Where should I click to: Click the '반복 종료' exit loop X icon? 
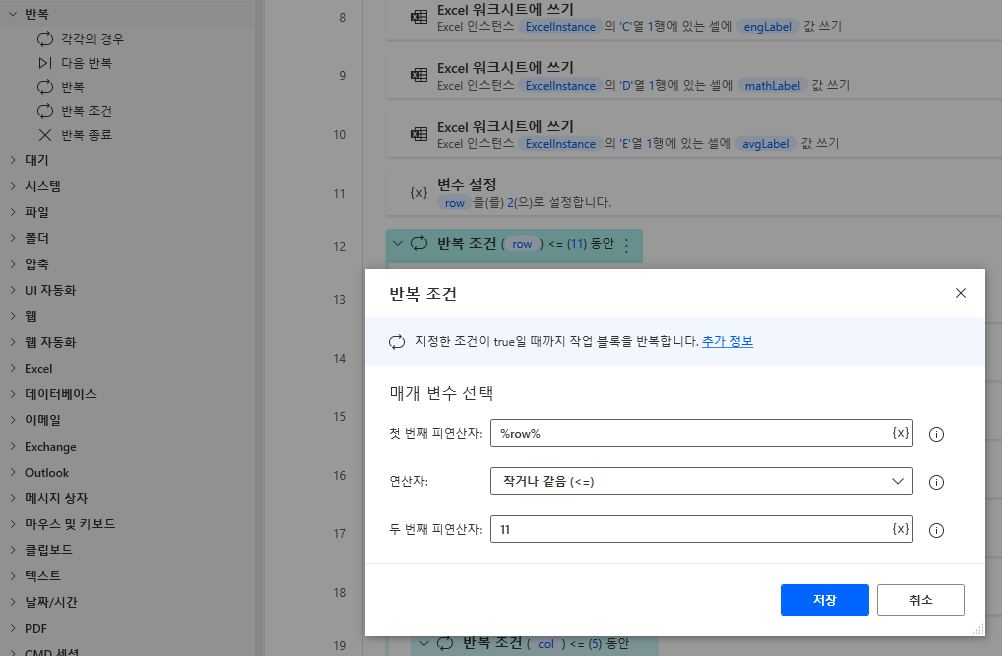coord(45,135)
